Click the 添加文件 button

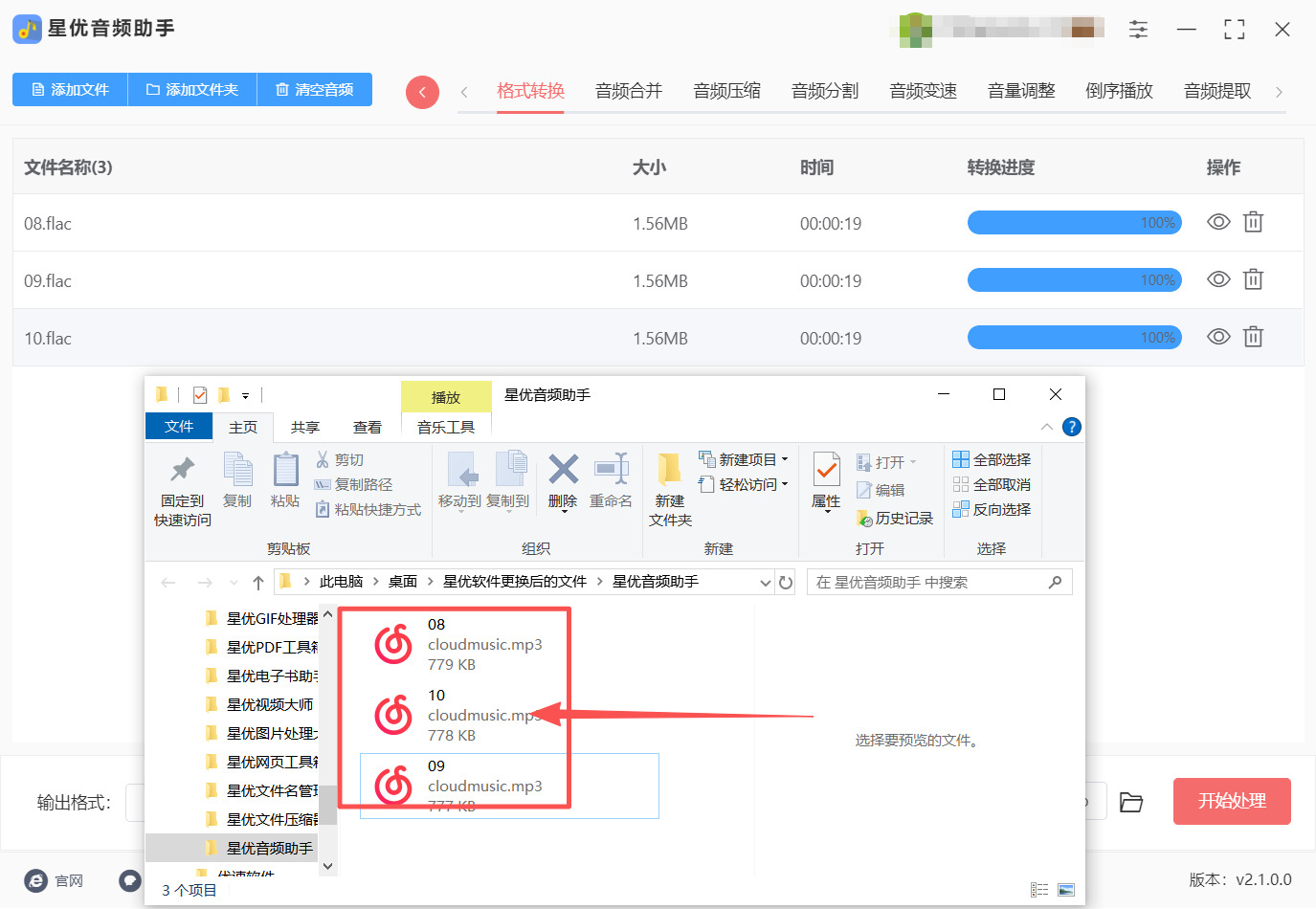70,90
